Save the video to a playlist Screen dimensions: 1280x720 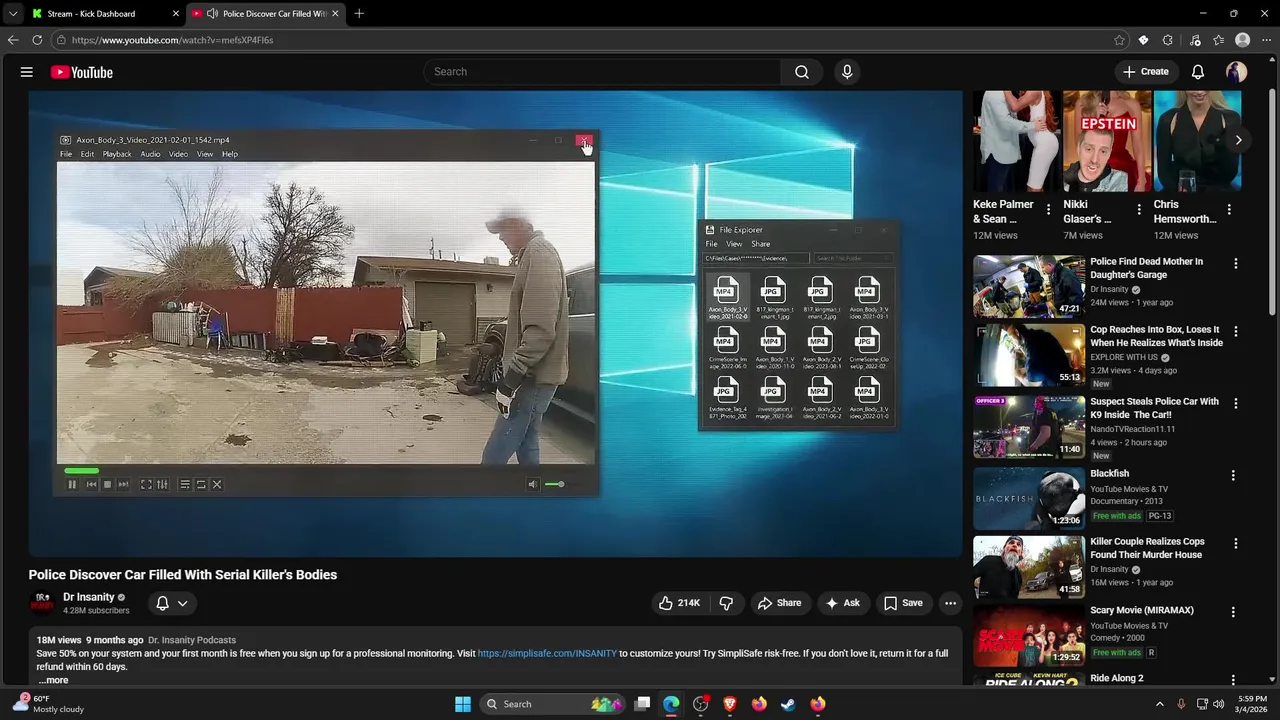tap(903, 603)
